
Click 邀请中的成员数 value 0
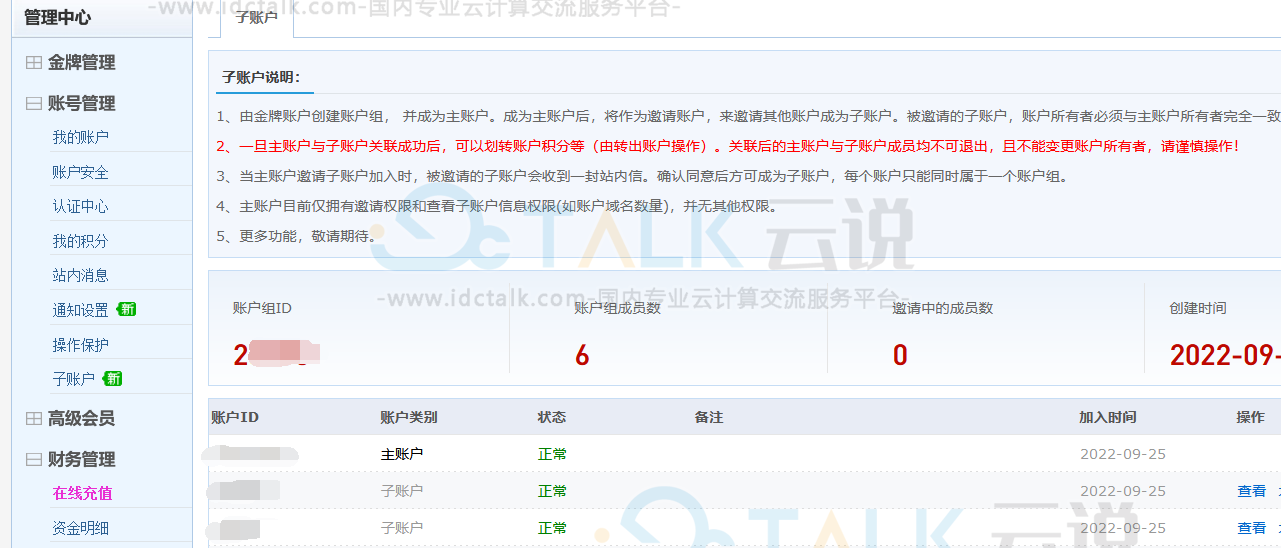[900, 355]
